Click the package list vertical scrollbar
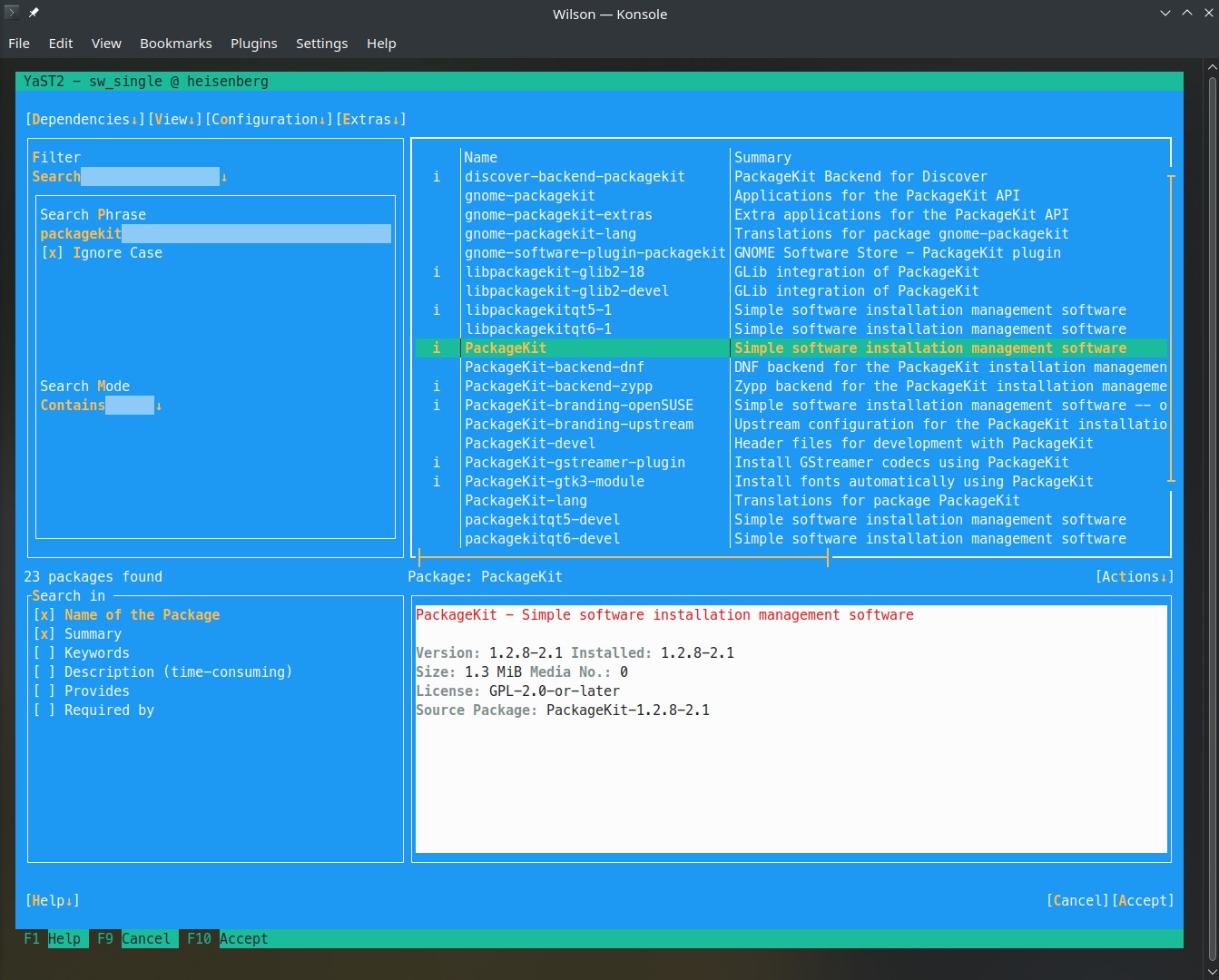This screenshot has width=1219, height=980. tap(1171, 328)
